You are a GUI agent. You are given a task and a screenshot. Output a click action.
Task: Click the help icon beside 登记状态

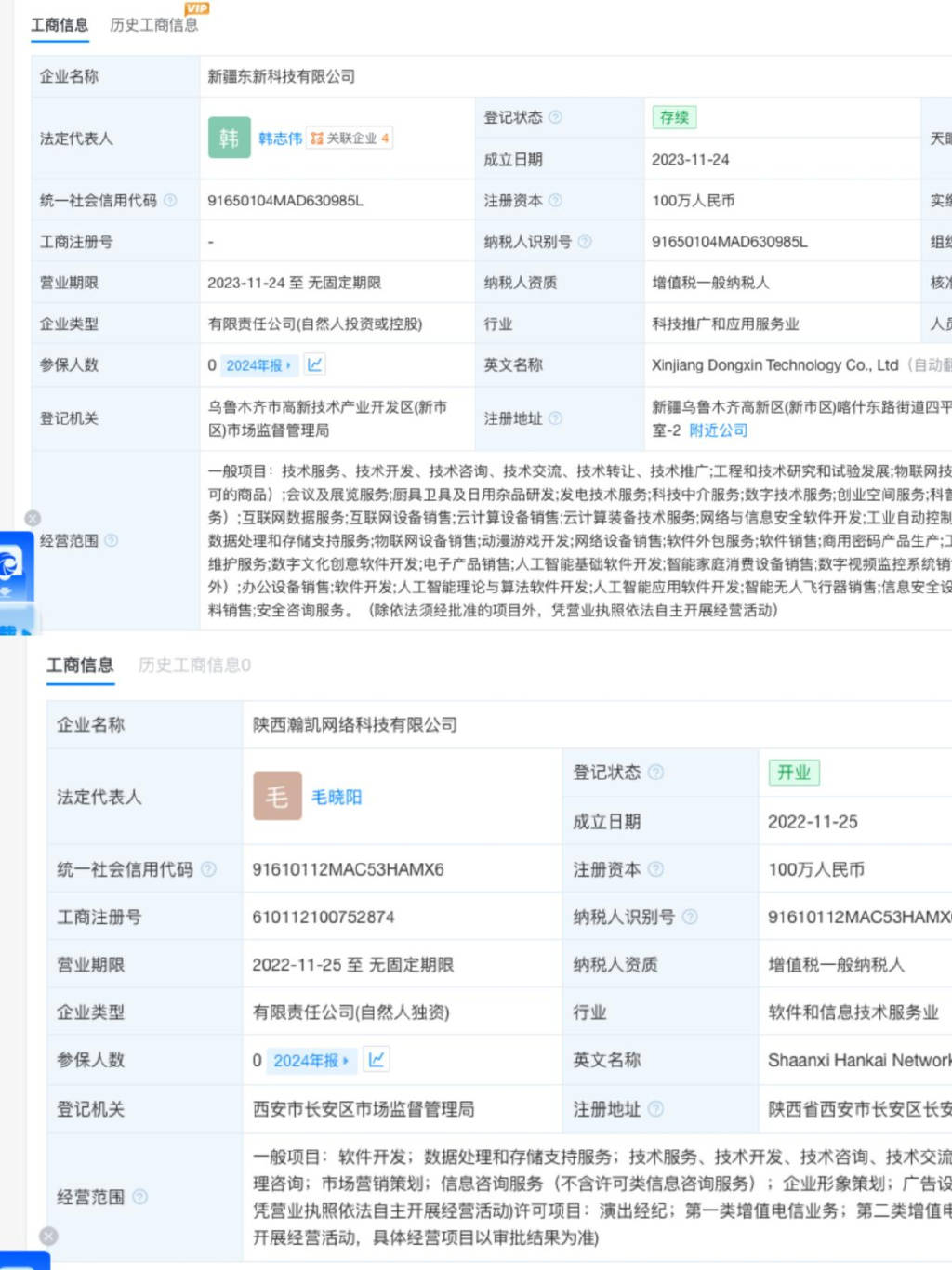[x=557, y=118]
